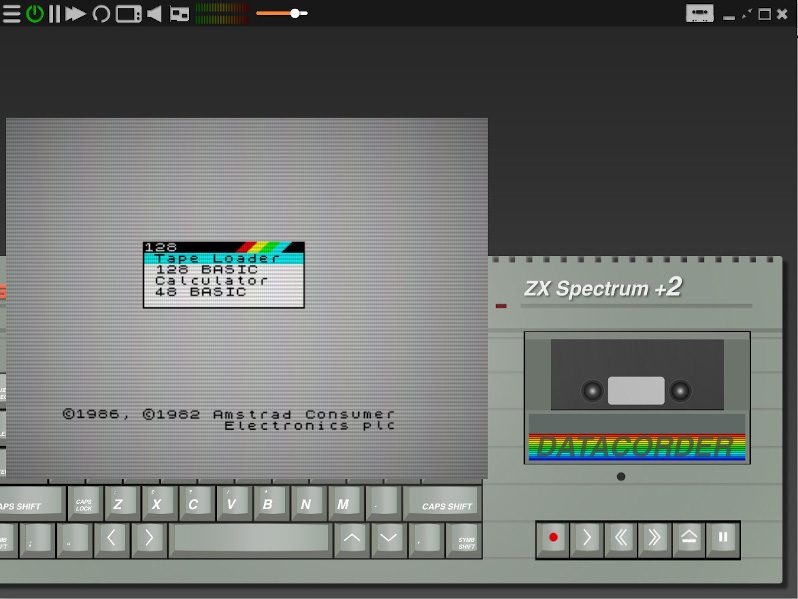
Task: Toggle the fullscreen arrows icon
Action: (747, 14)
